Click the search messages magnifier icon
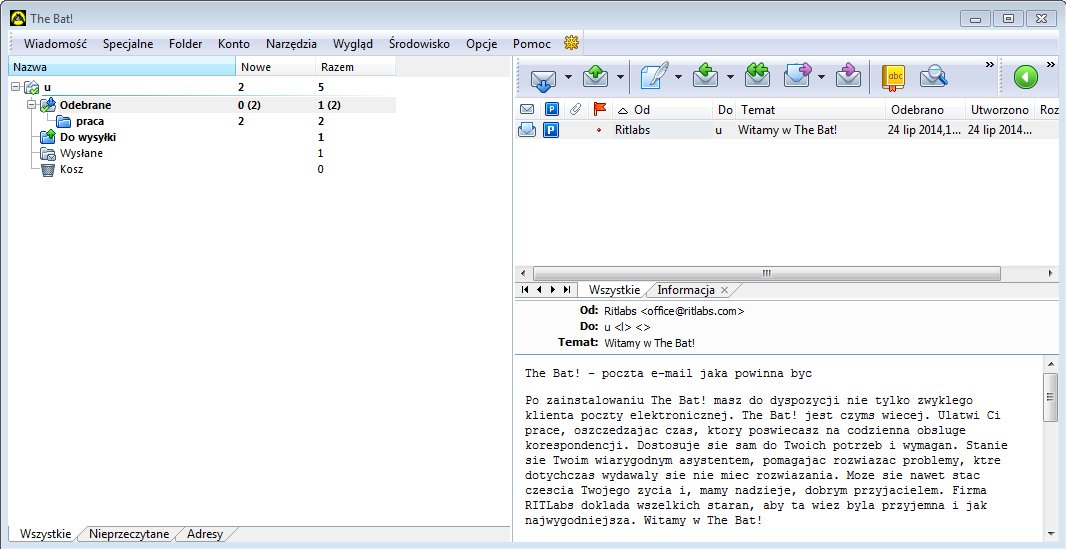Screen dimensions: 1066x549 pyautogui.click(x=934, y=77)
